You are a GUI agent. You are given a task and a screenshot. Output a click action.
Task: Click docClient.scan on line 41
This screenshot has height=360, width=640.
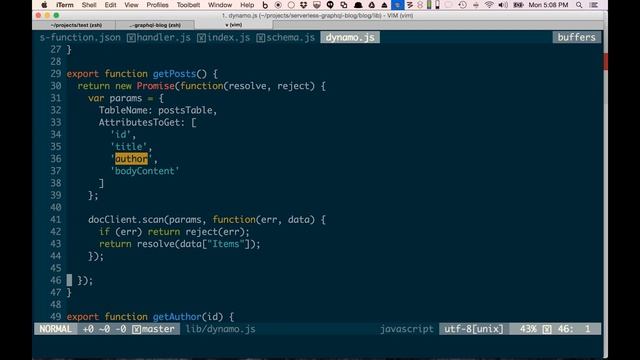pyautogui.click(x=126, y=220)
